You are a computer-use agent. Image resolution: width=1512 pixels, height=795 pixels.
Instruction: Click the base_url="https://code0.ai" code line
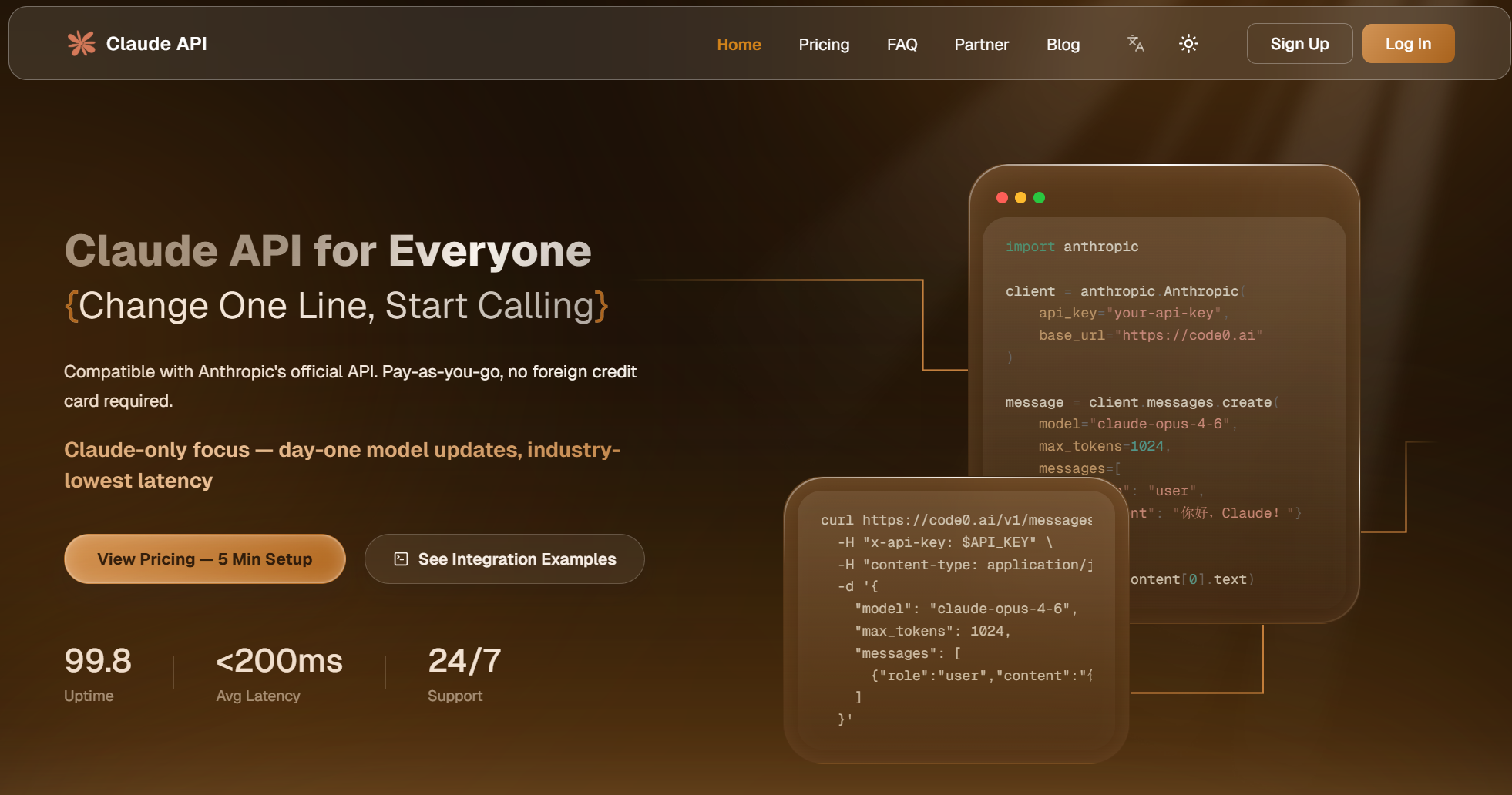[1151, 335]
